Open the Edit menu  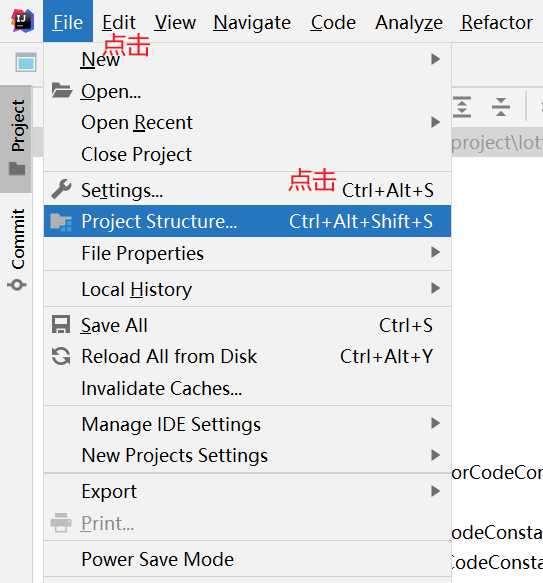[x=119, y=22]
